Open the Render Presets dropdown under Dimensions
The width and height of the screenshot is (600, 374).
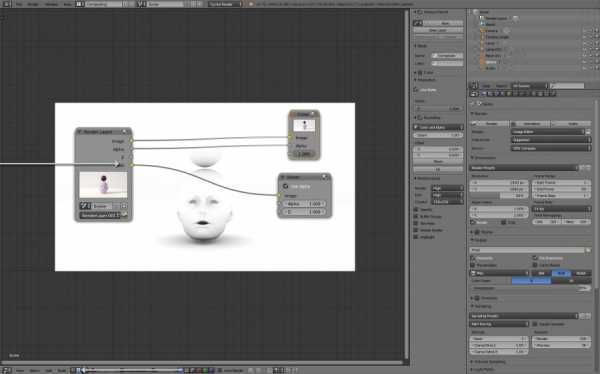523,168
